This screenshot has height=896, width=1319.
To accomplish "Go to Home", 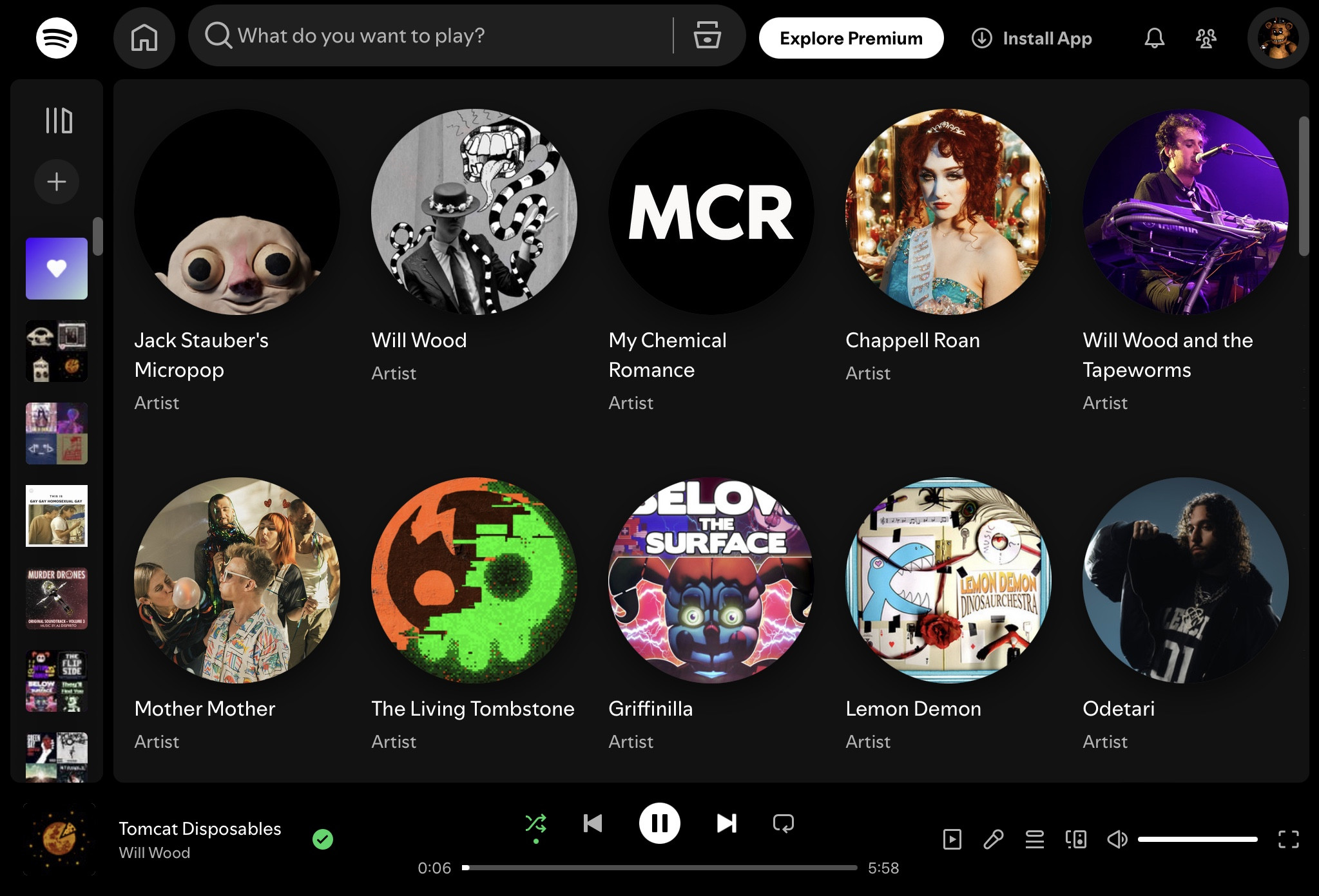I will (144, 38).
